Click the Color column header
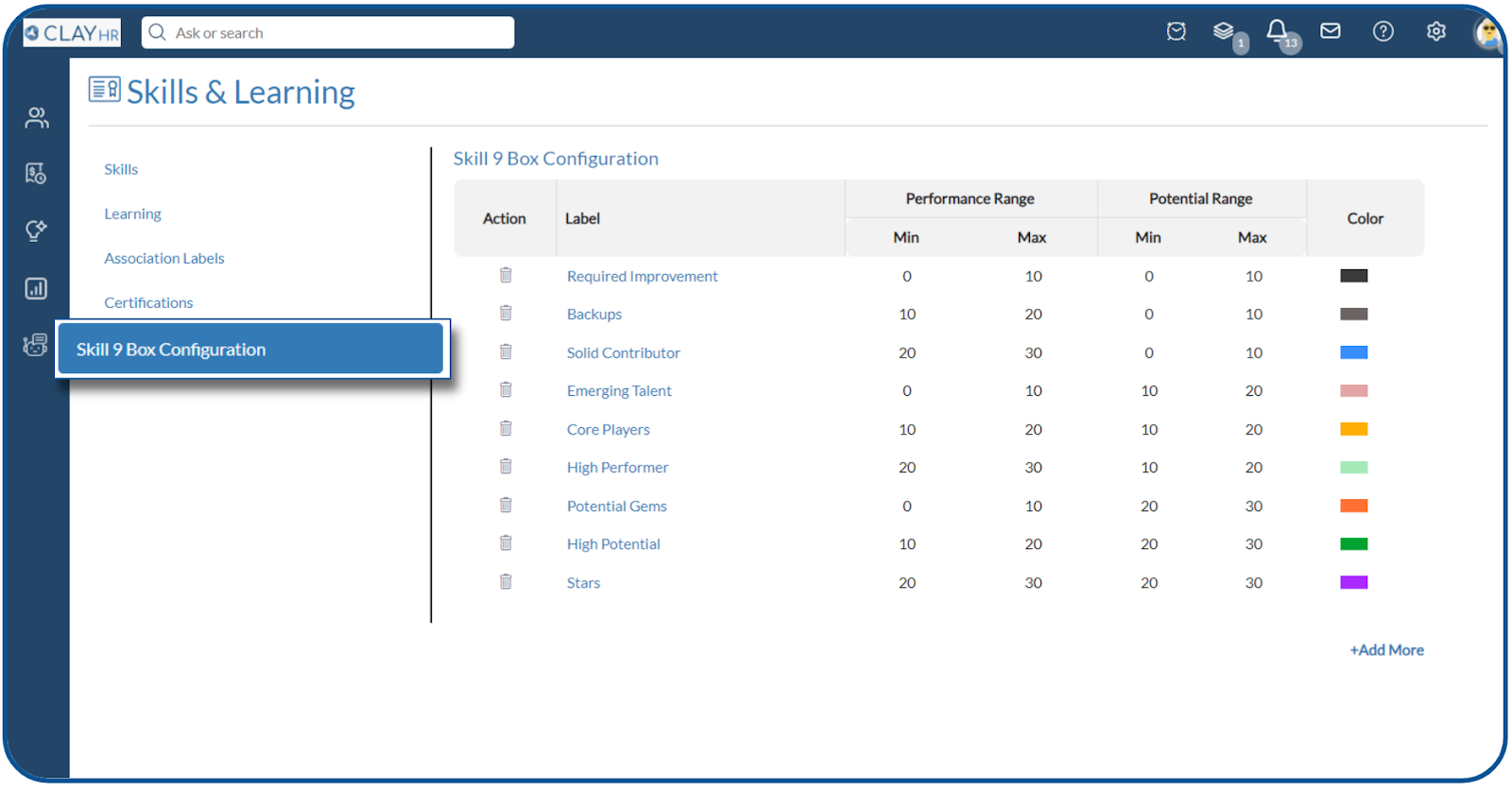 tap(1365, 218)
